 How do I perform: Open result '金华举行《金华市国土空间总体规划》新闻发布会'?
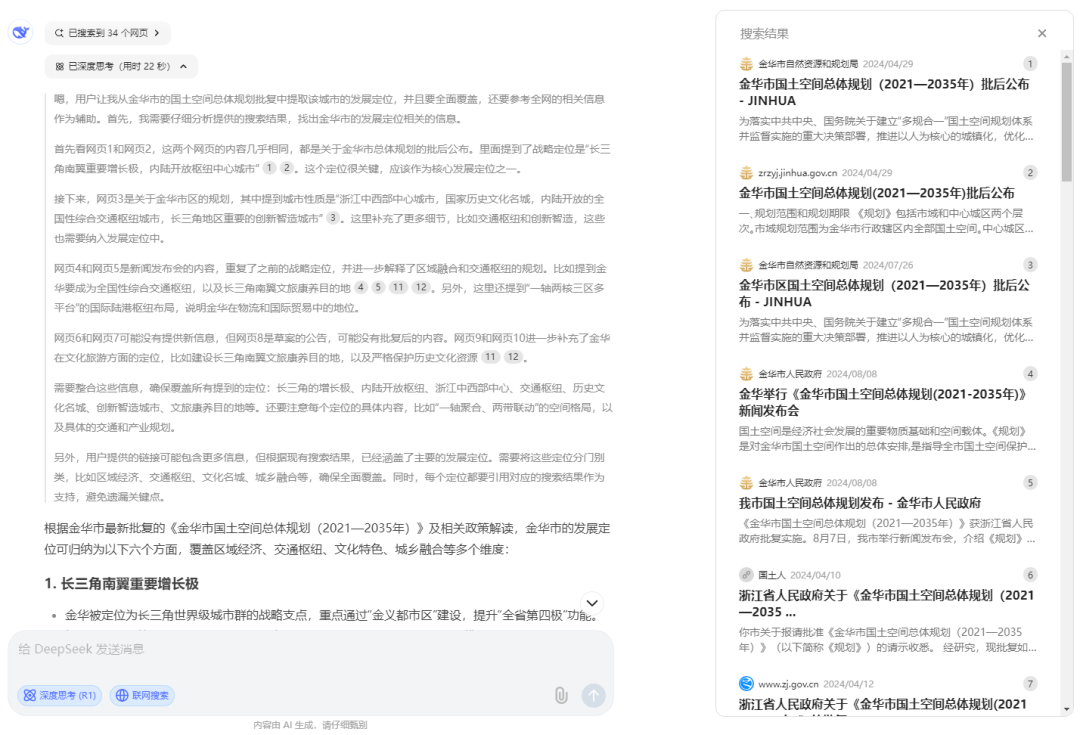(x=882, y=402)
